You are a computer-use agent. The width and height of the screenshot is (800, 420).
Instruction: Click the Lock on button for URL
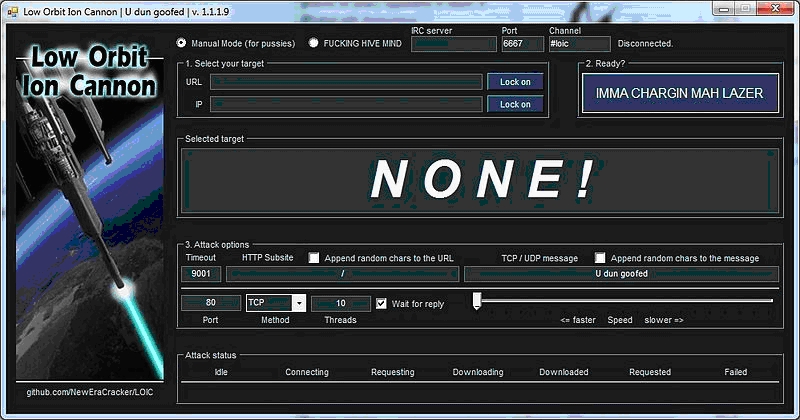(515, 82)
